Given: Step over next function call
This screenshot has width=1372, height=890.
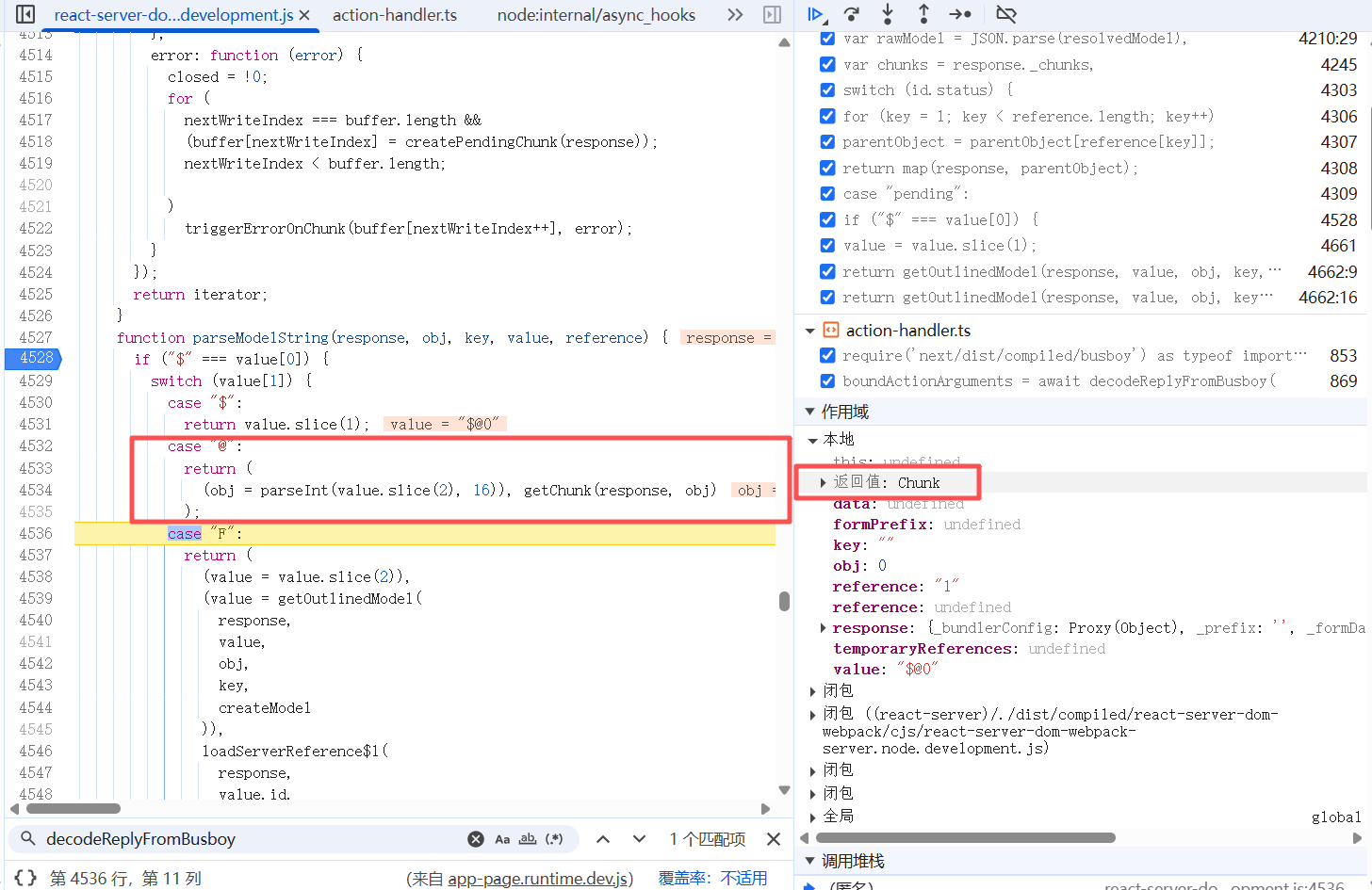Looking at the screenshot, I should pos(852,14).
